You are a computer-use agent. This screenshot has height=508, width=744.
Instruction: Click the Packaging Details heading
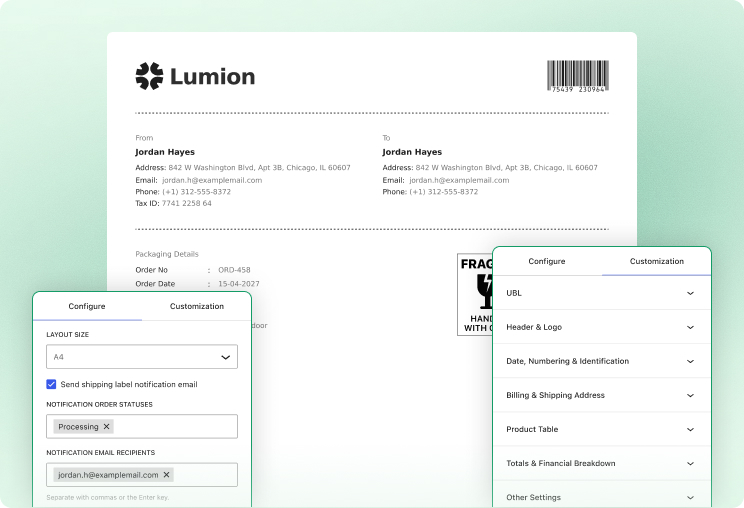click(167, 254)
